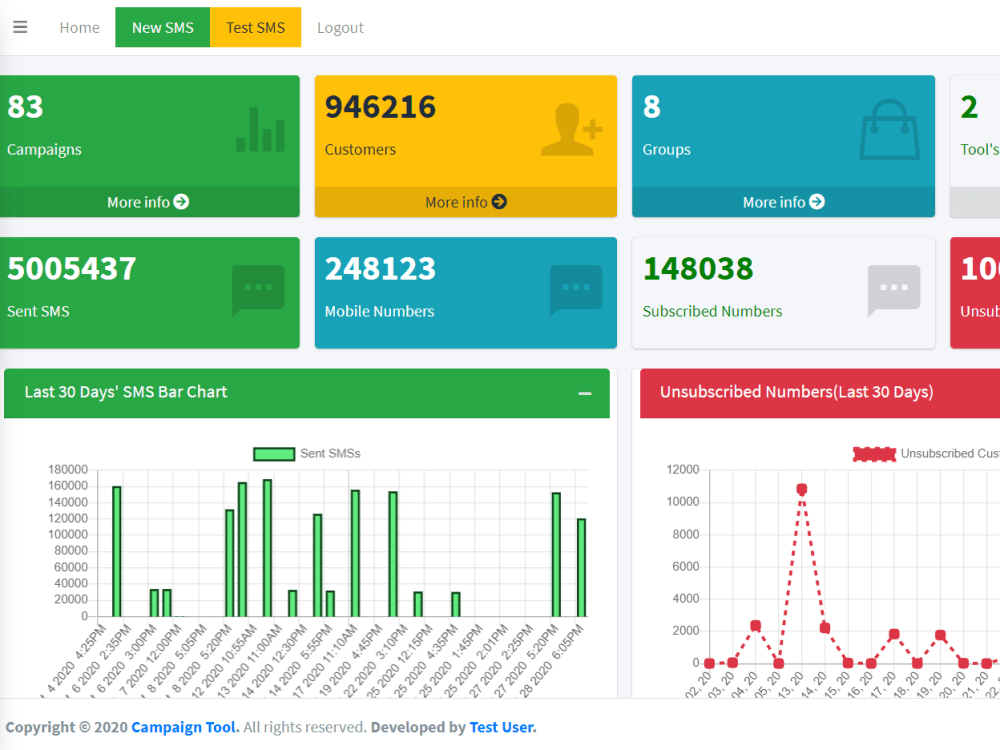Click the 5005437 Sent SMS number
The width and height of the screenshot is (1000, 750).
click(x=72, y=268)
